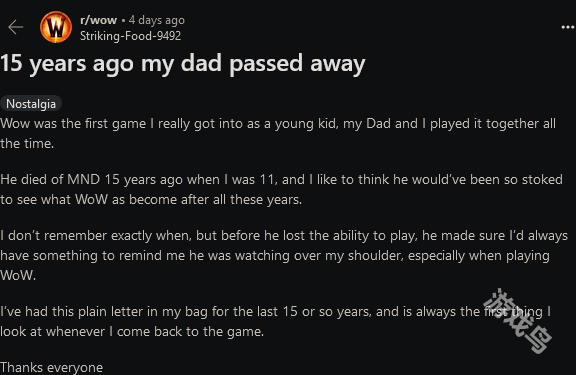The image size is (576, 375).
Task: Click the post title about dad passing away
Action: pyautogui.click(x=183, y=64)
